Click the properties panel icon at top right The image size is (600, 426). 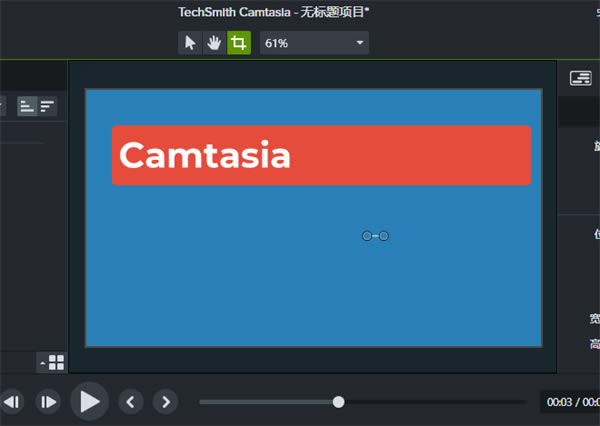click(x=580, y=78)
